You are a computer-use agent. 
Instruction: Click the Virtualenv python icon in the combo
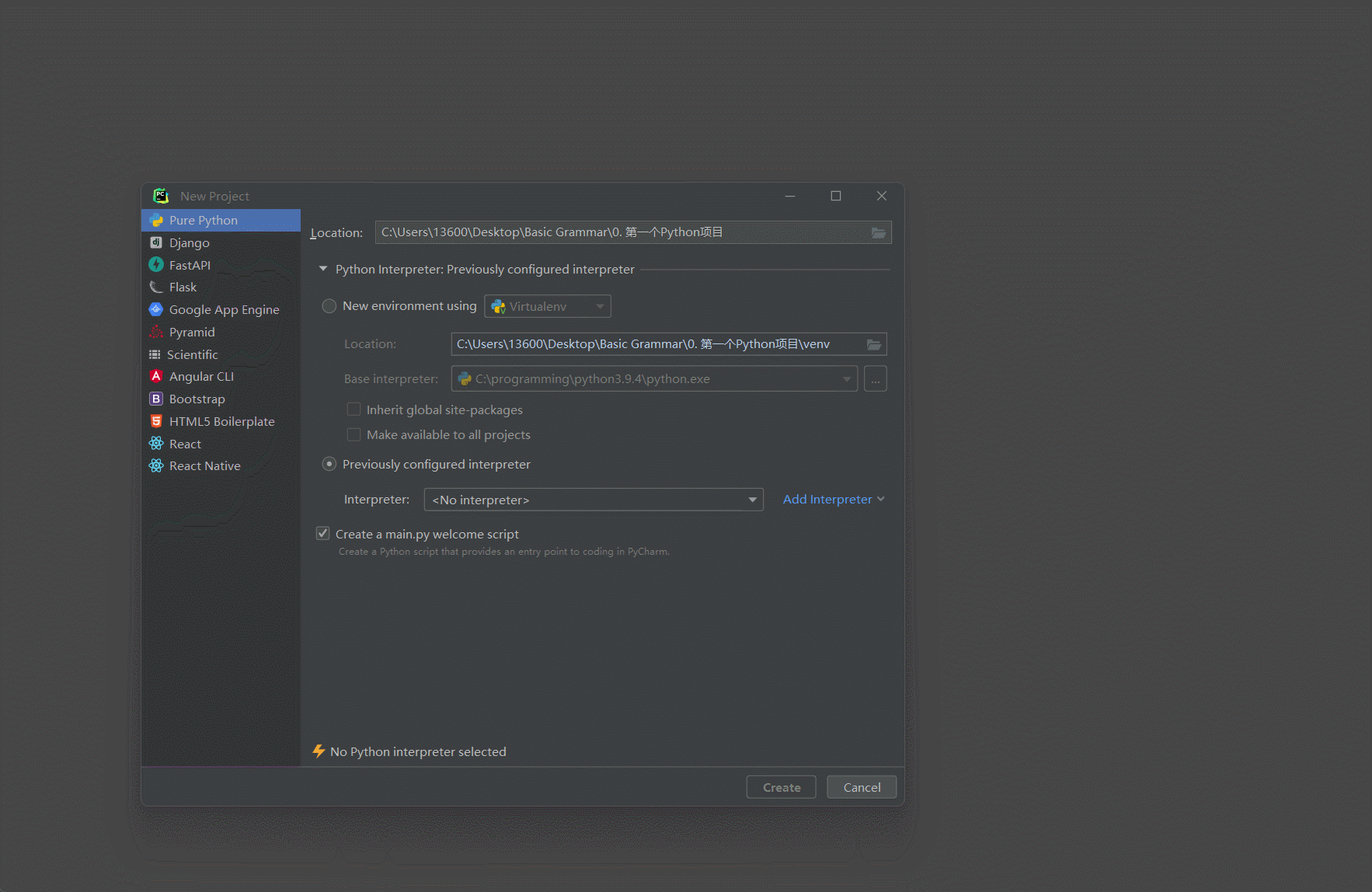coord(499,307)
